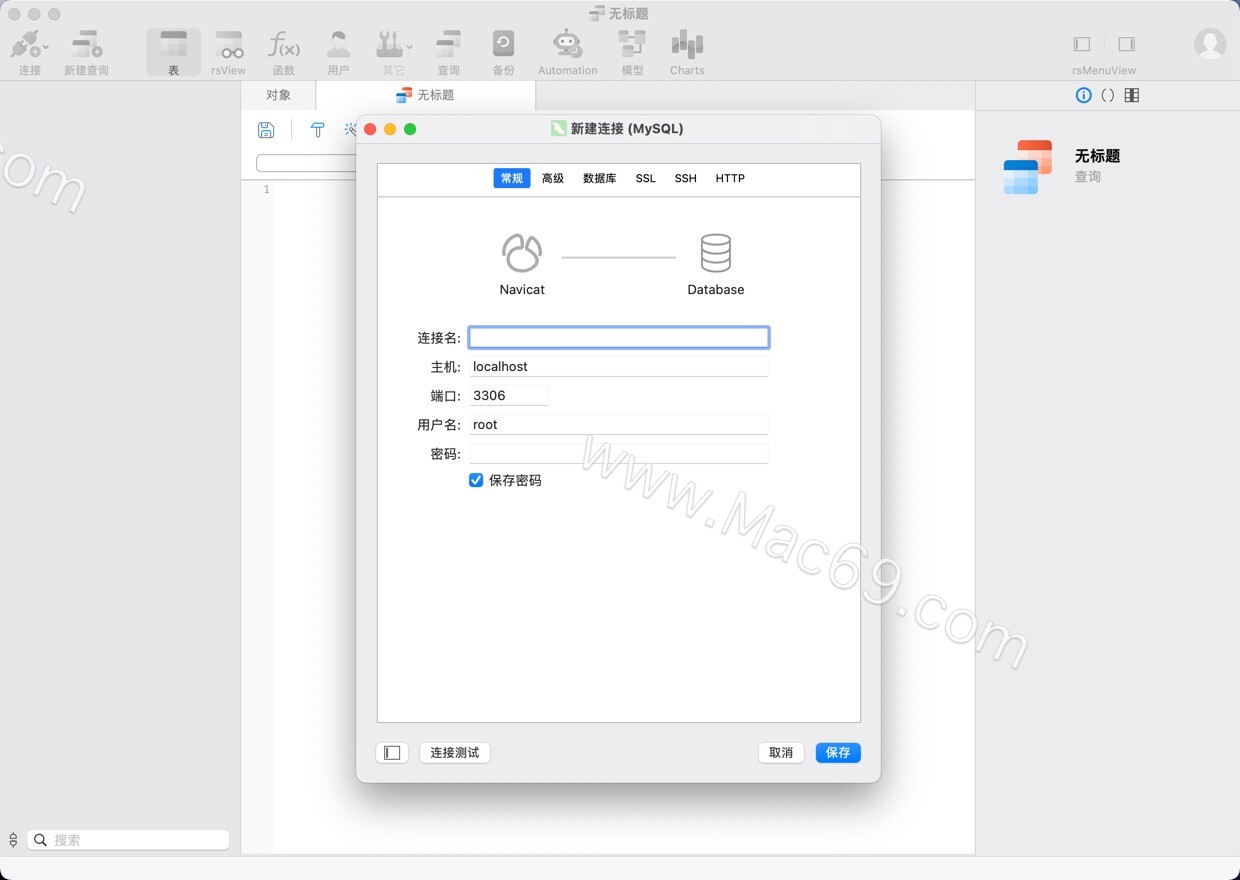
Task: Switch to the SSL tab
Action: (646, 178)
